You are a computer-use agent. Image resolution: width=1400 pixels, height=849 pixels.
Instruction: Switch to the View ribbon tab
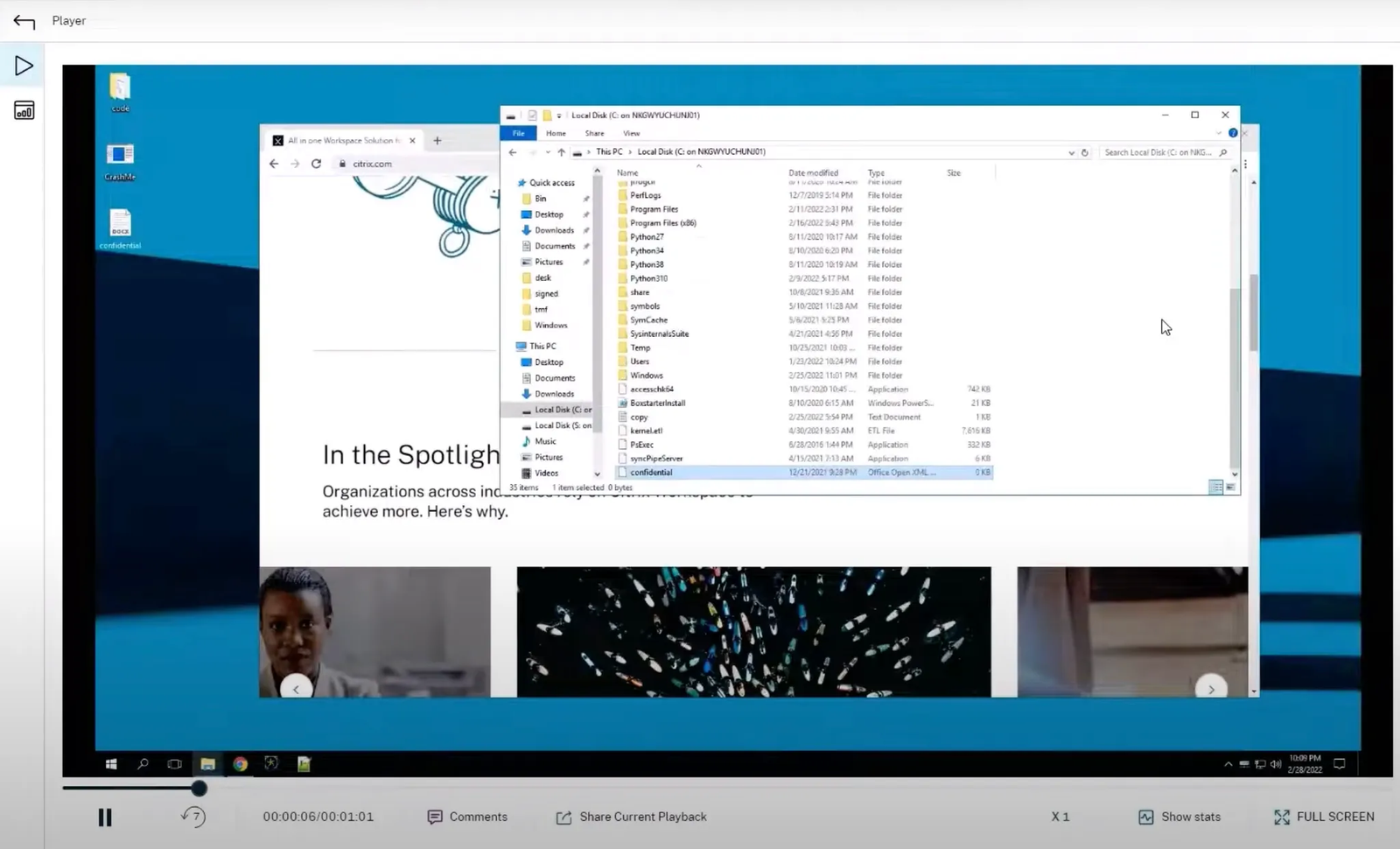tap(631, 133)
